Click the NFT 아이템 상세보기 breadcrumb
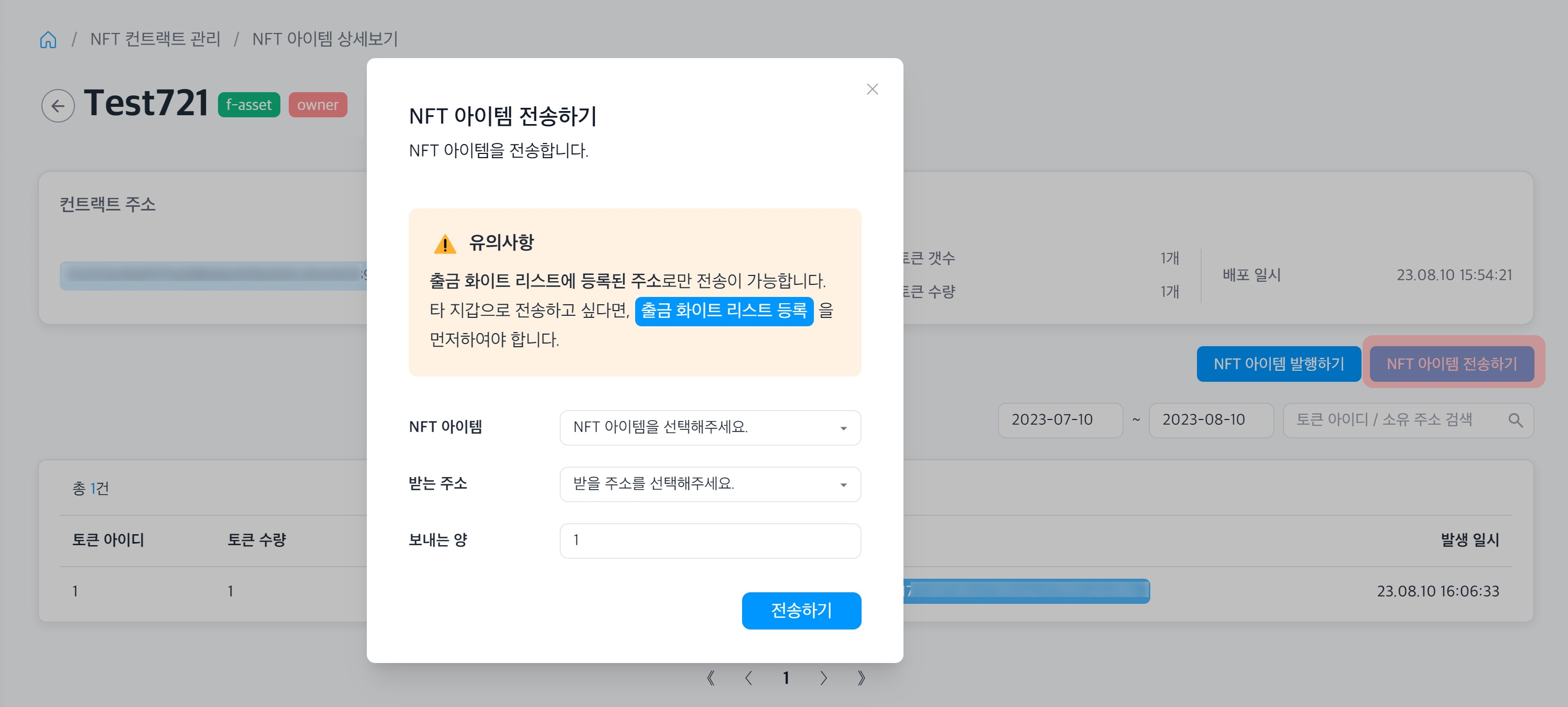 coord(324,40)
